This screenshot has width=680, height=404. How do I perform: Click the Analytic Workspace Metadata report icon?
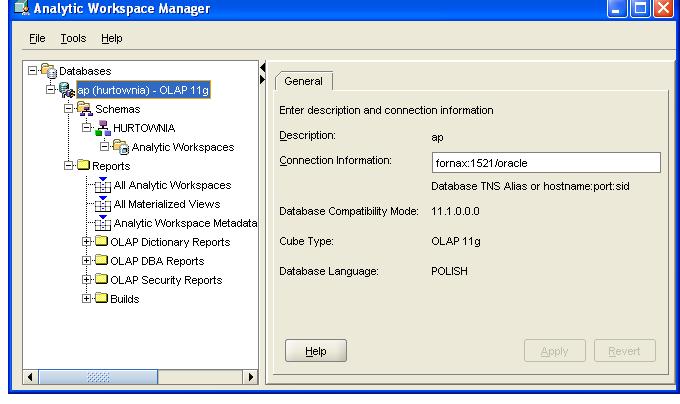(103, 223)
